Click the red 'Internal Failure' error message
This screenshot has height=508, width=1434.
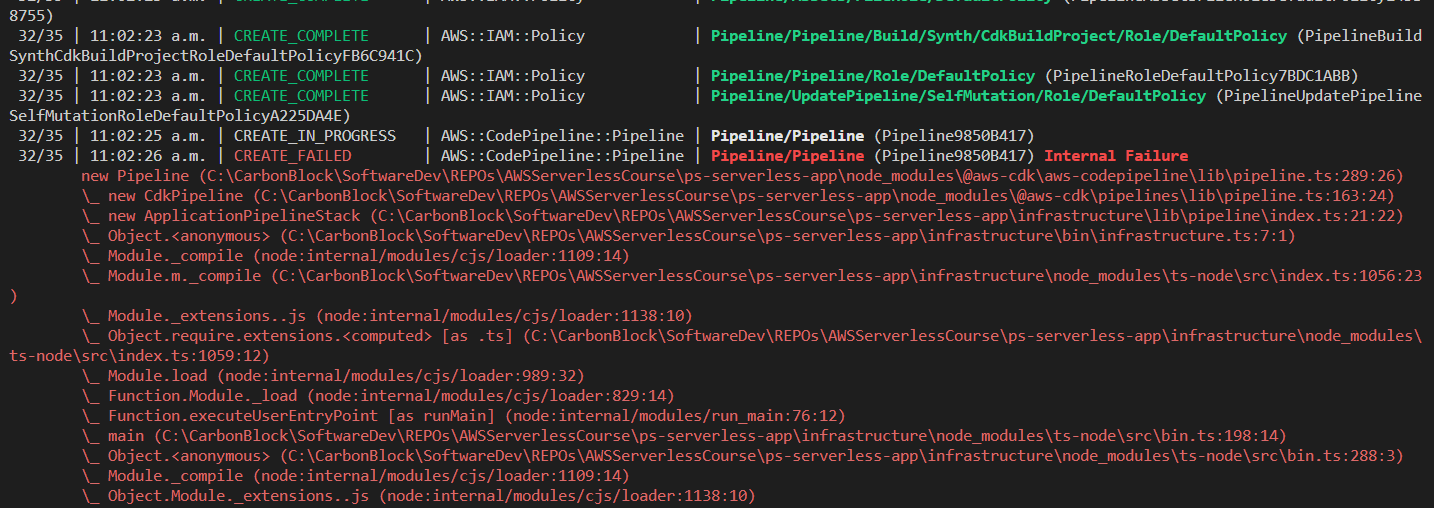pyautogui.click(x=1116, y=156)
